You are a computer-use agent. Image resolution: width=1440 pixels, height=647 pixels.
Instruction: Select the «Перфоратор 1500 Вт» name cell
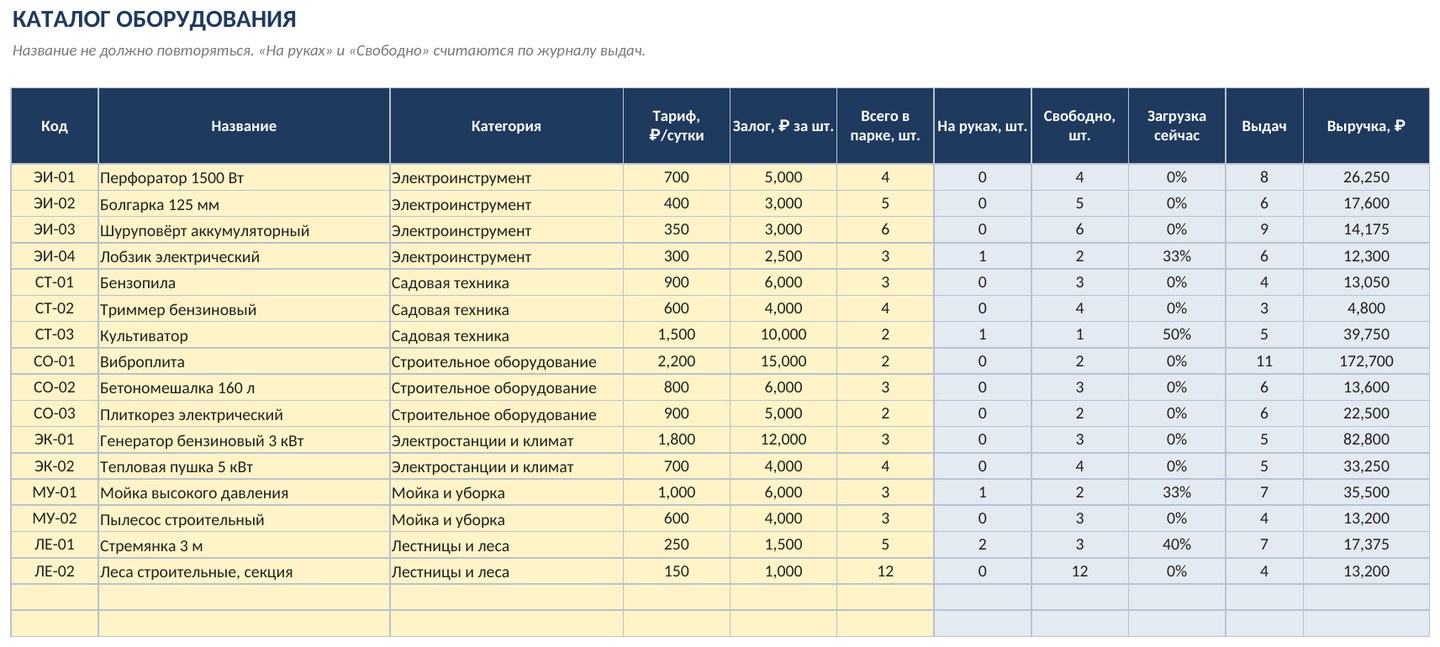244,178
